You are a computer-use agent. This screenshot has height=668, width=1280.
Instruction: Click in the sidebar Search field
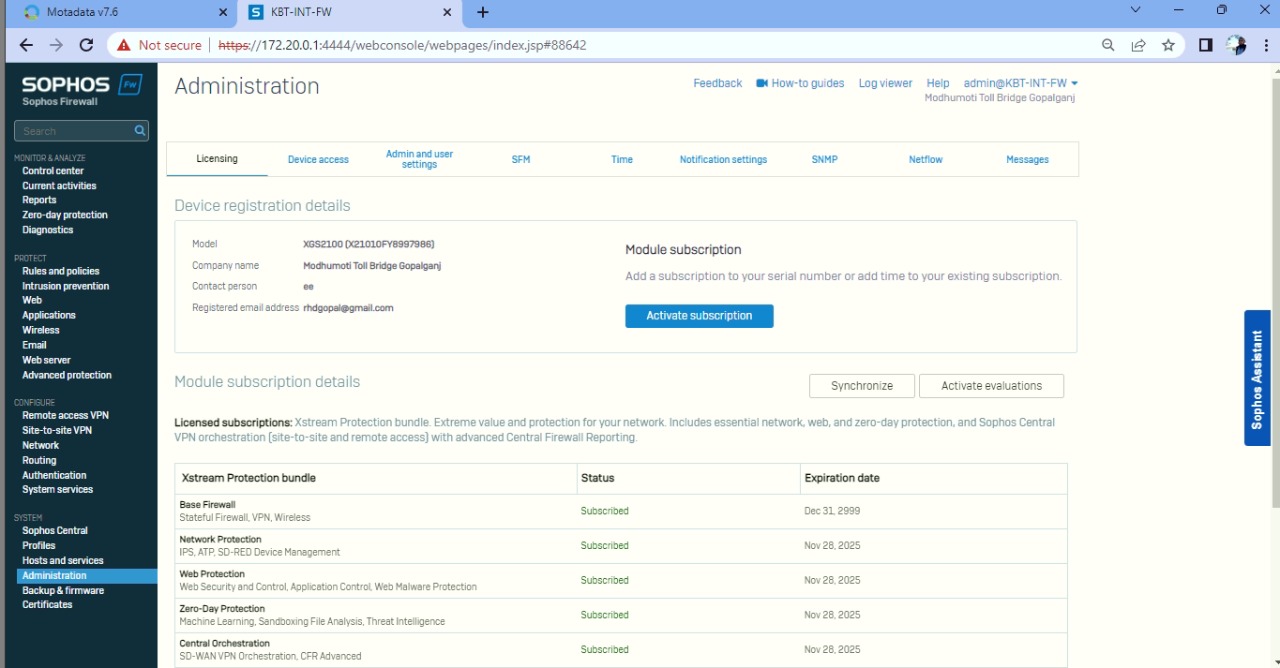point(75,131)
